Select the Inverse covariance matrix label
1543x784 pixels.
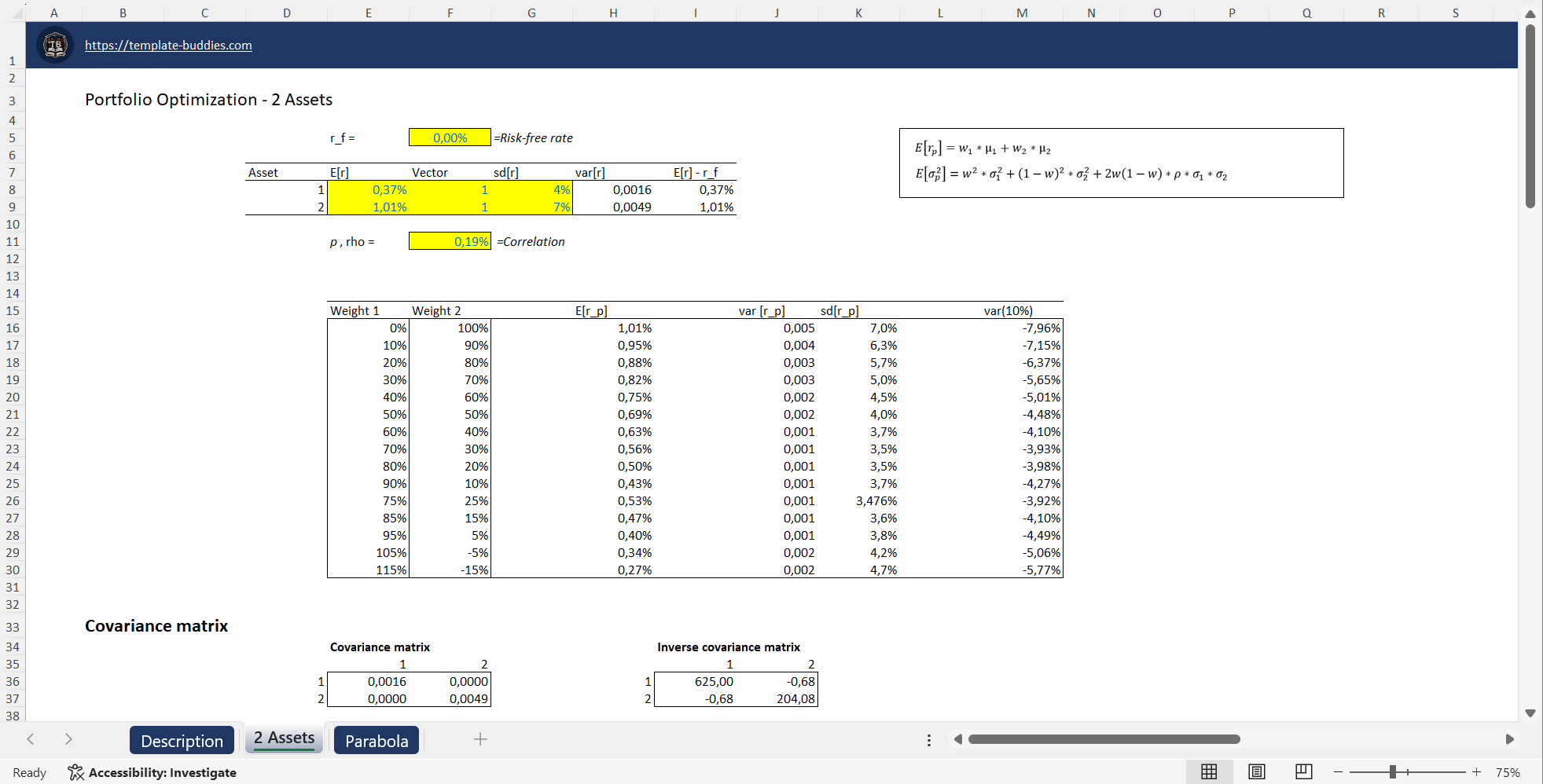[729, 647]
